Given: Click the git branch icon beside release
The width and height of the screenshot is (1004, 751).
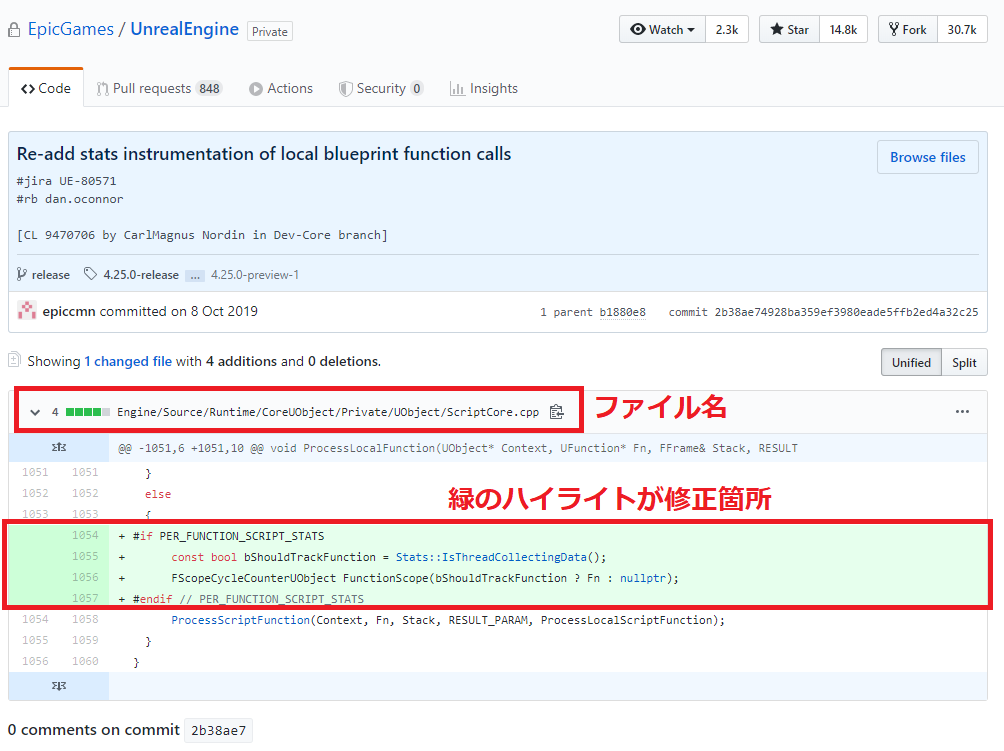Looking at the screenshot, I should click(x=22, y=274).
